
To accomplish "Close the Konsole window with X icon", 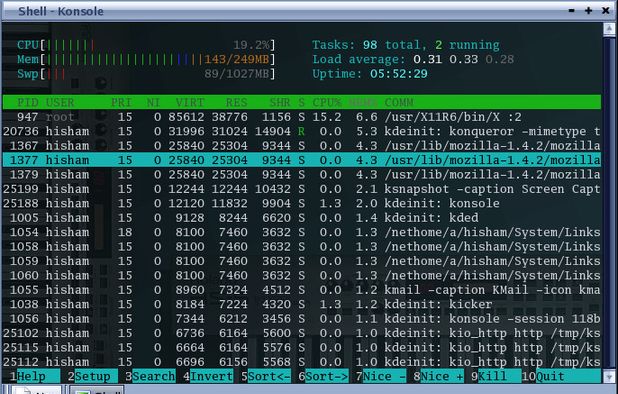I will pos(606,11).
